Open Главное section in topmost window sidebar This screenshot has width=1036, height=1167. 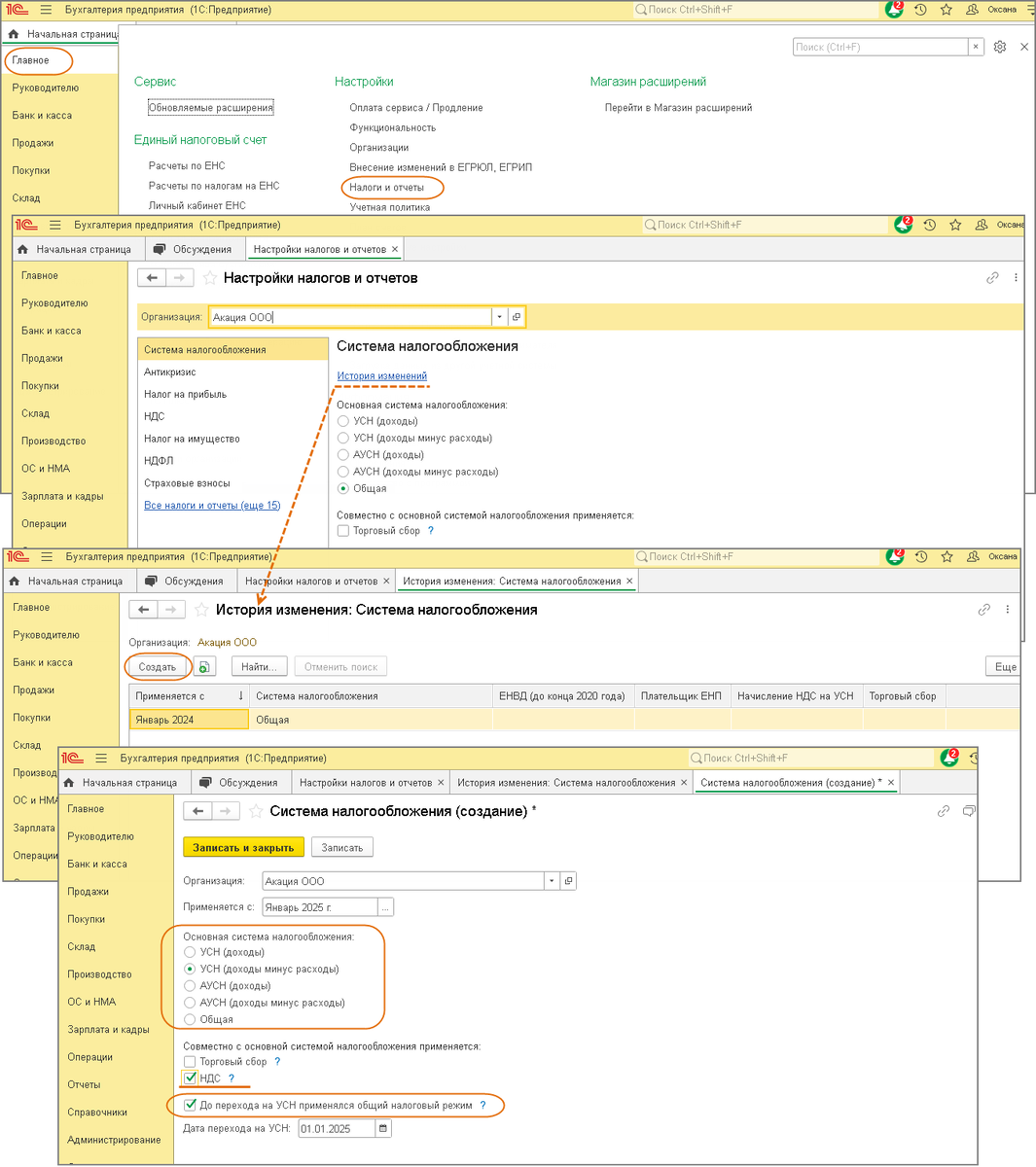click(x=31, y=60)
